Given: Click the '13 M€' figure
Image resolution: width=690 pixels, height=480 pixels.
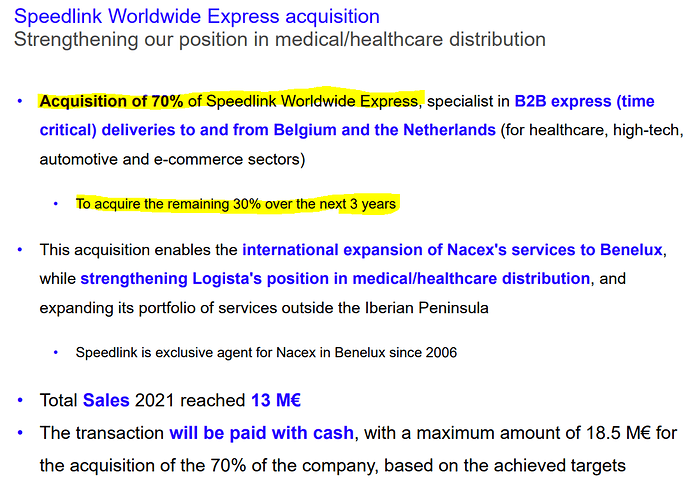Looking at the screenshot, I should (276, 401).
